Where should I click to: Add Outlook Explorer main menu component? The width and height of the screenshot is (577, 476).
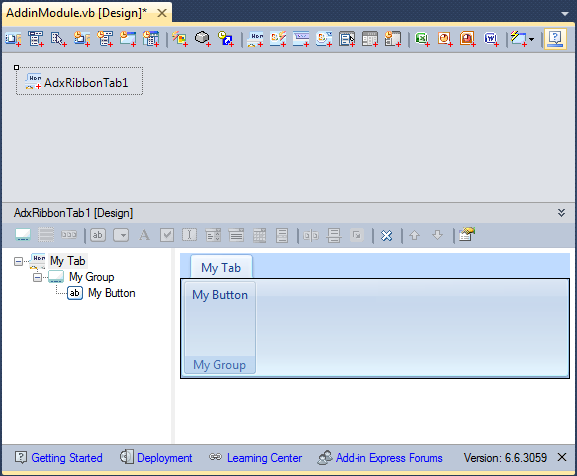pyautogui.click(x=105, y=39)
